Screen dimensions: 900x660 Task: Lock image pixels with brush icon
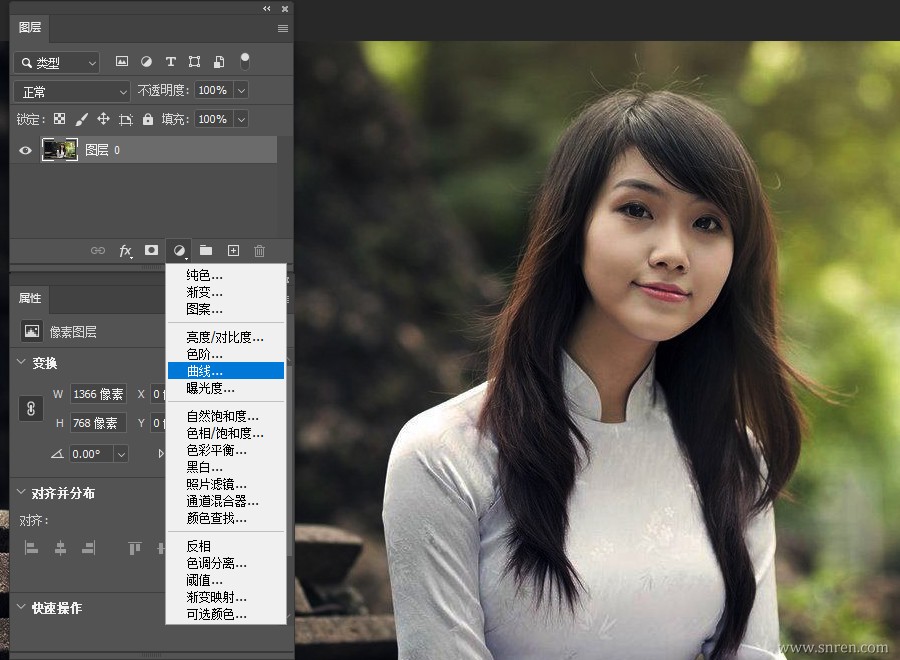(82, 119)
